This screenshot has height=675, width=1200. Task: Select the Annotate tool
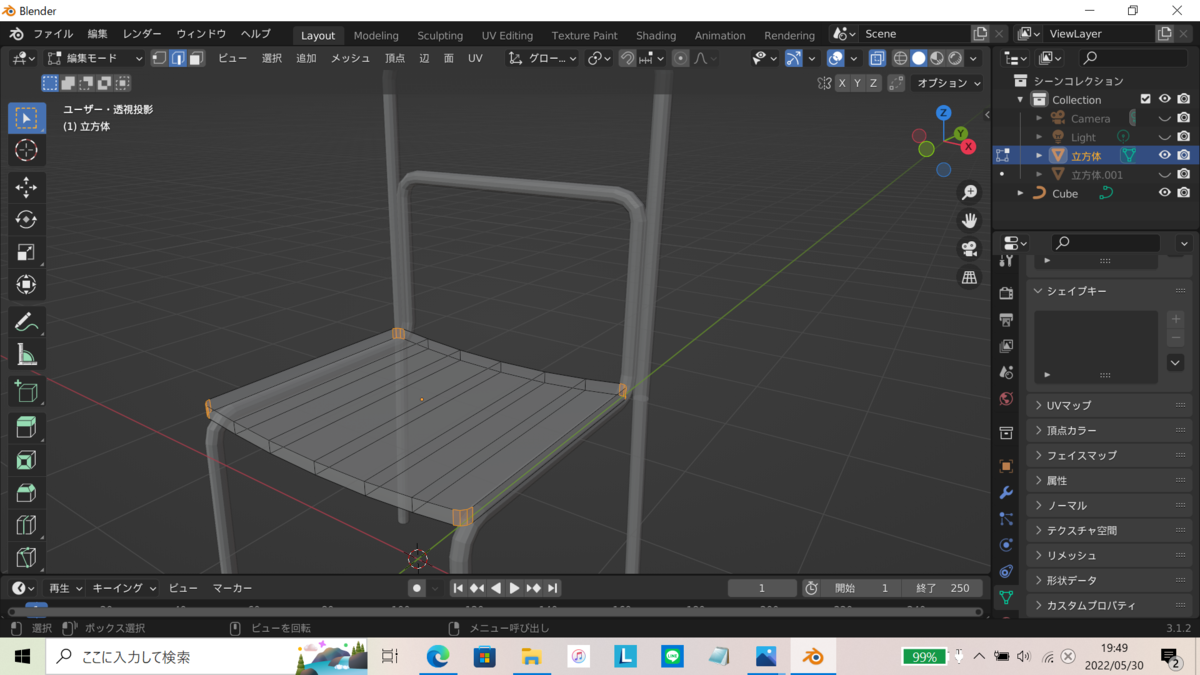(x=27, y=322)
